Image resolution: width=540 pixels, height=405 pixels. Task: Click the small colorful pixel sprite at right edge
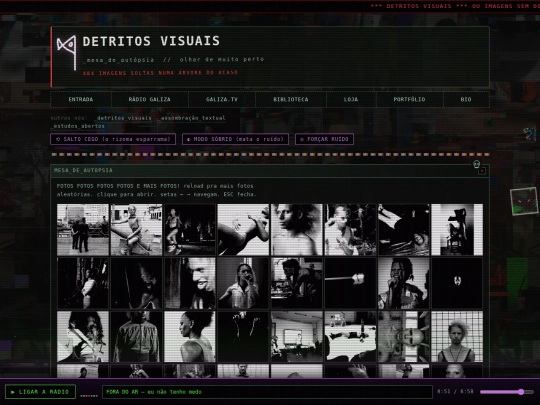531,134
